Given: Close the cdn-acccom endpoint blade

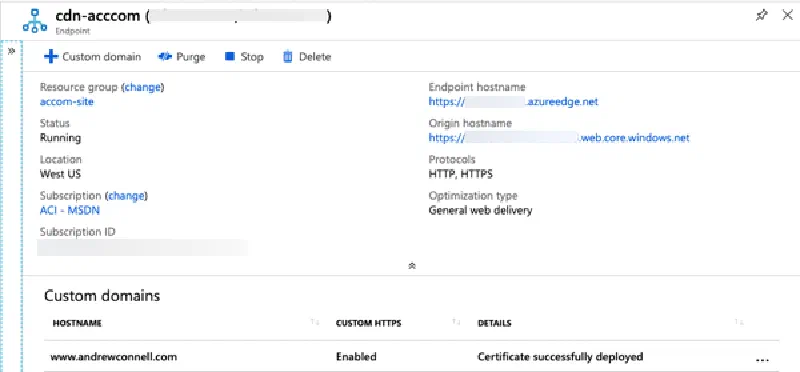Looking at the screenshot, I should [788, 15].
